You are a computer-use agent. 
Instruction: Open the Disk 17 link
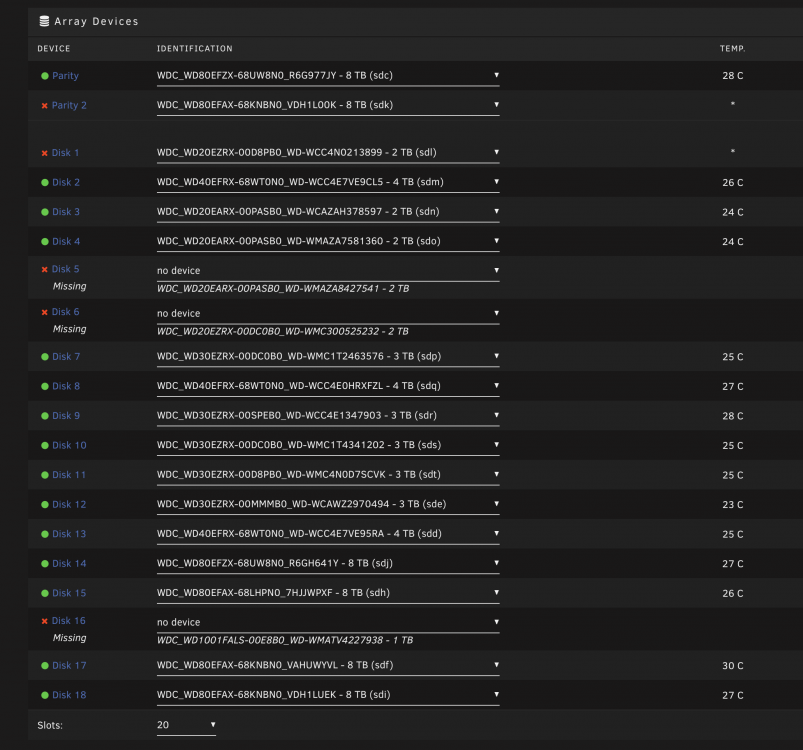(69, 666)
